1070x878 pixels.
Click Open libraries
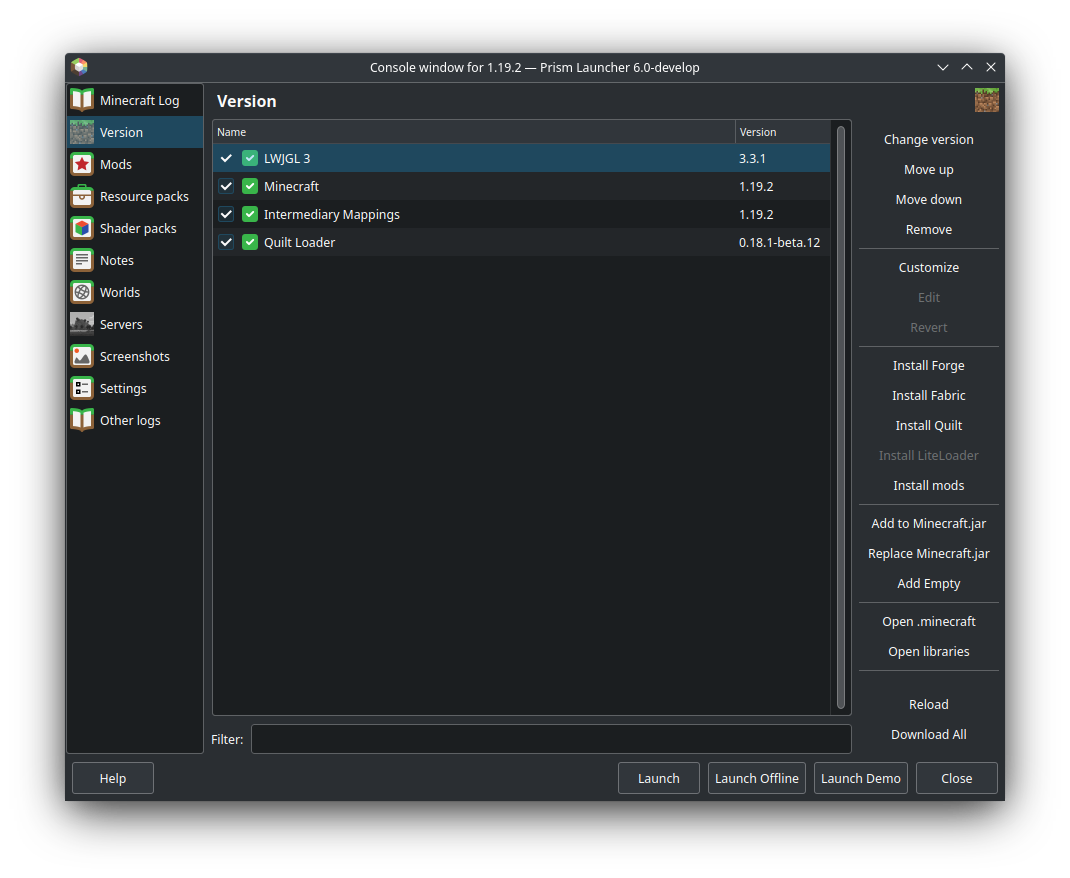click(x=928, y=652)
